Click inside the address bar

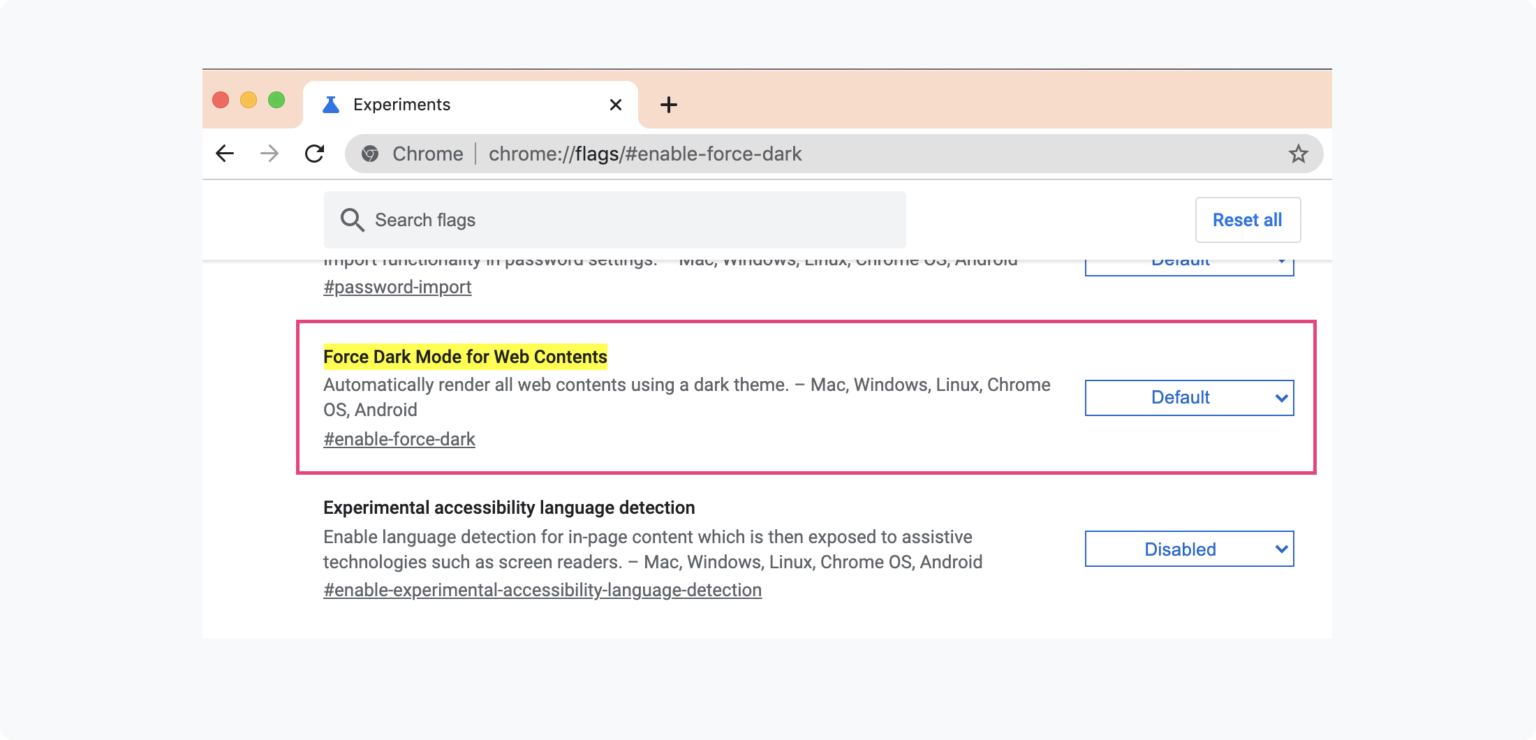(x=700, y=153)
